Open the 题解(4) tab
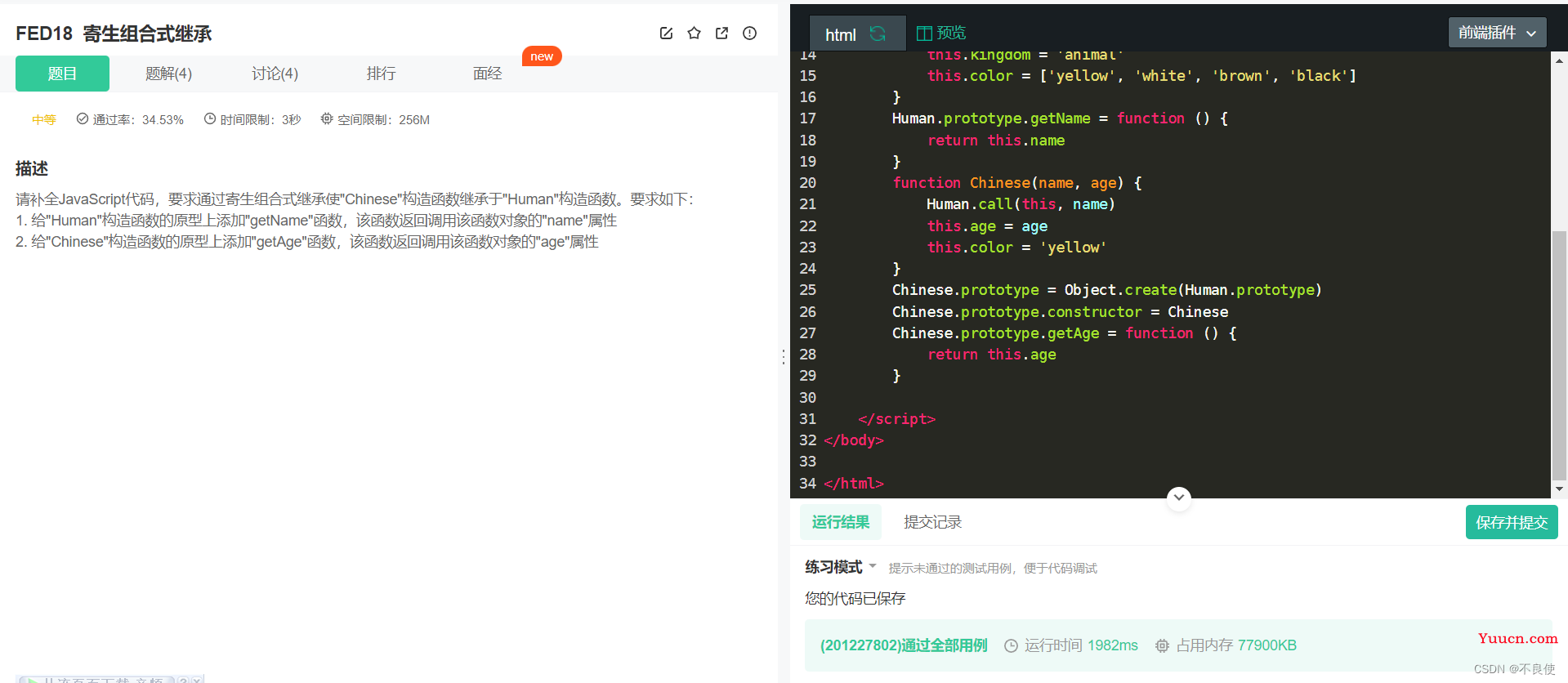The height and width of the screenshot is (683, 1568). click(x=168, y=74)
